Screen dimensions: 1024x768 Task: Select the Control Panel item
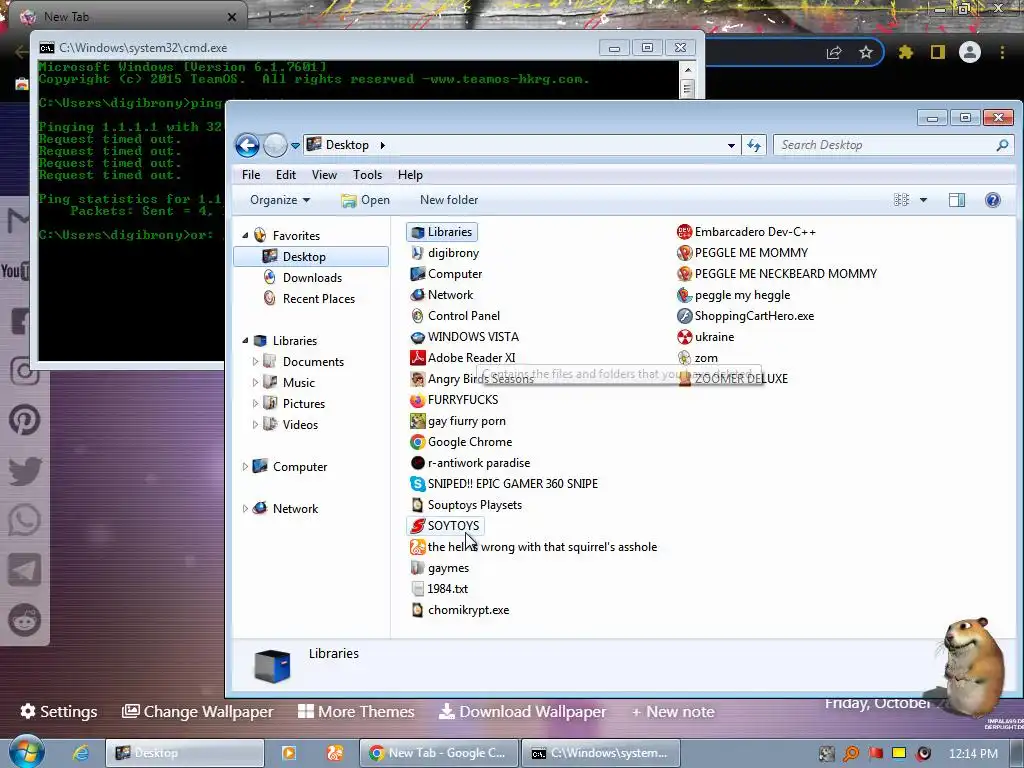pos(455,315)
